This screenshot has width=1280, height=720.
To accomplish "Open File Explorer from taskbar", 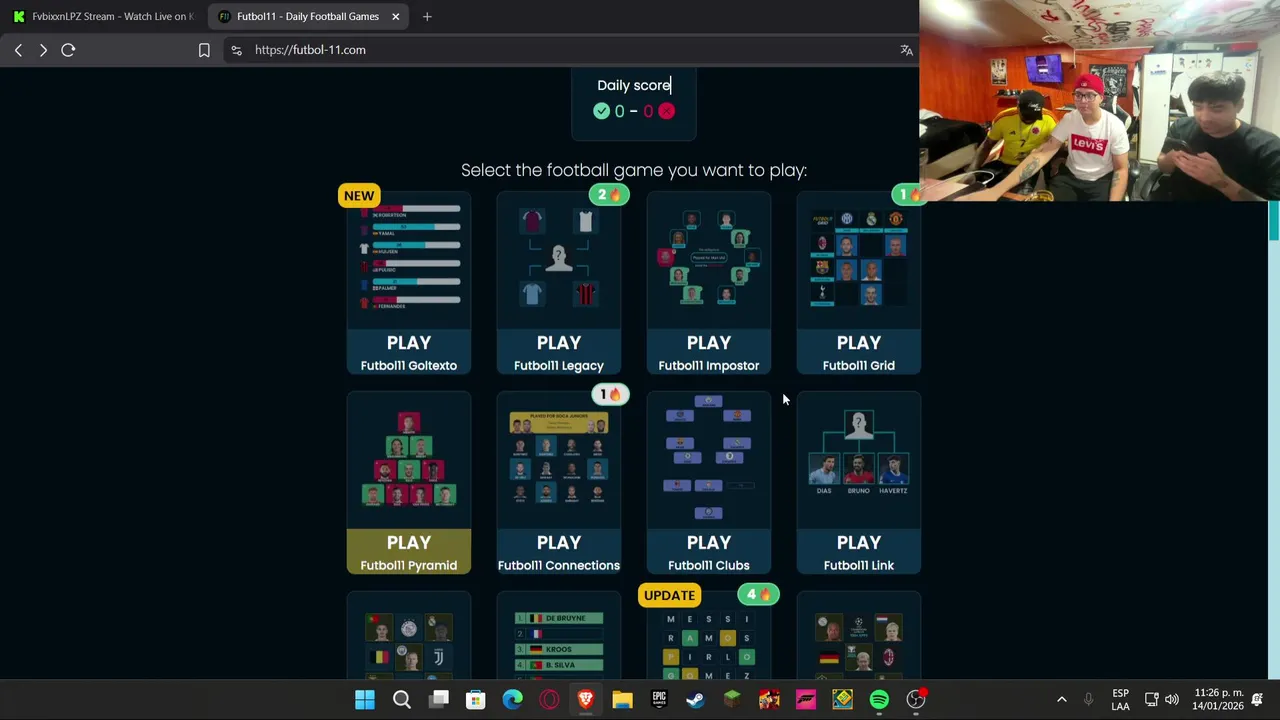I will click(x=622, y=699).
